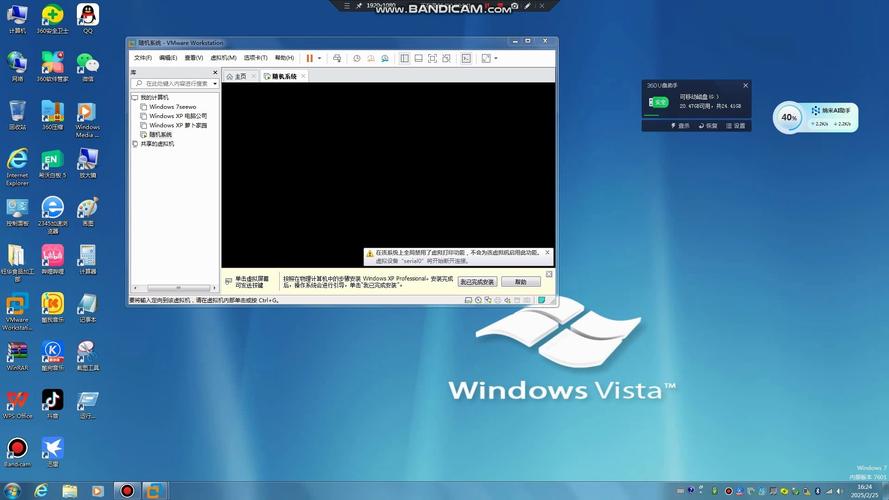Click the VMware Workstation taskbar button

(x=154, y=490)
